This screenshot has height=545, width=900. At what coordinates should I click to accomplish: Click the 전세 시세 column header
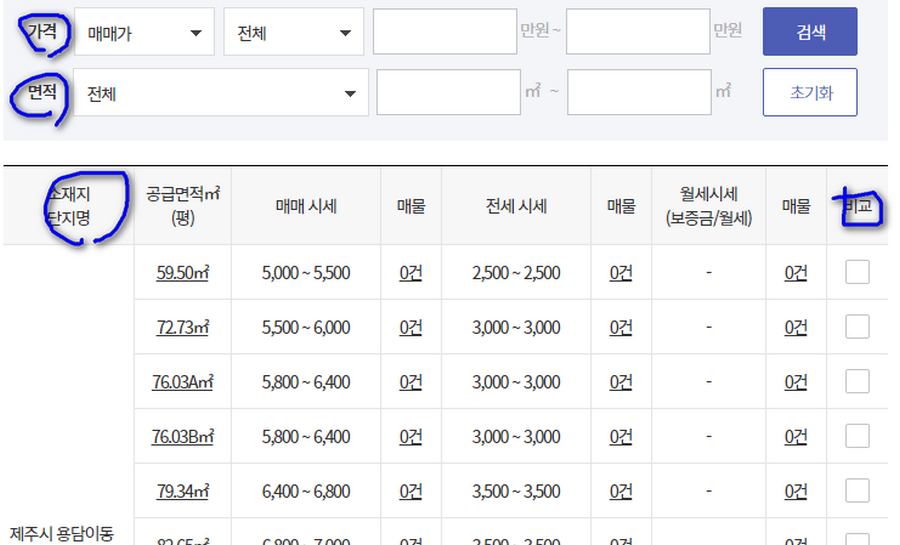tap(516, 206)
